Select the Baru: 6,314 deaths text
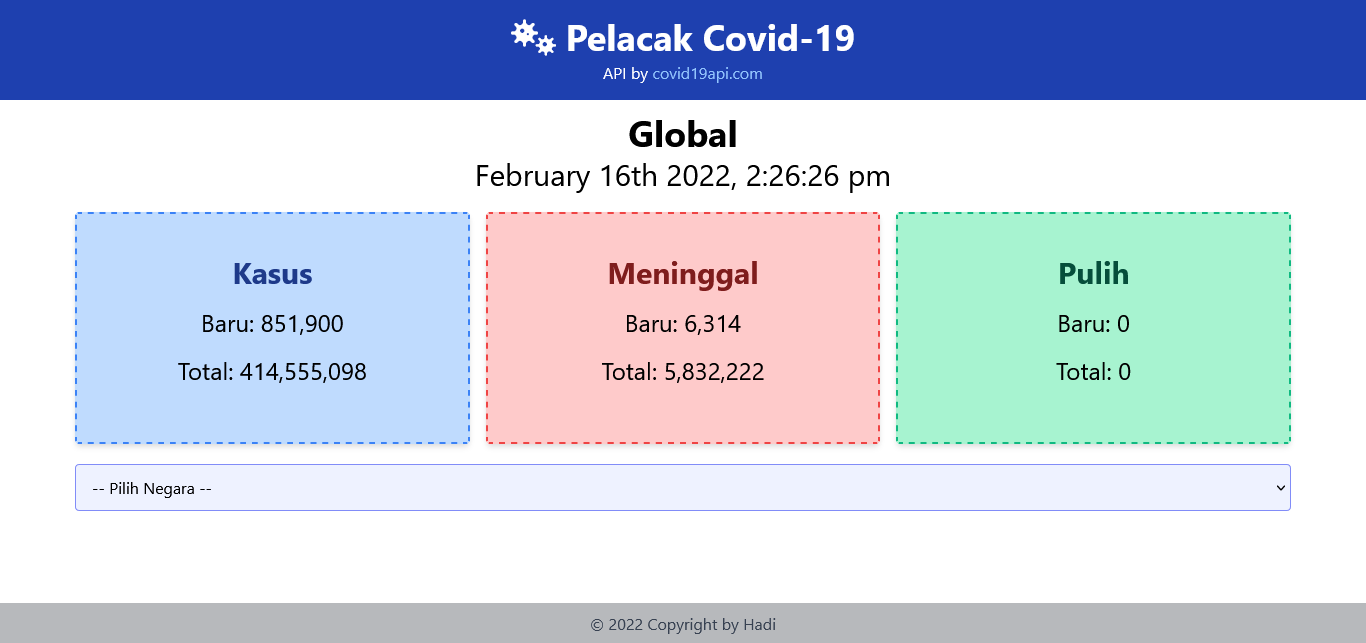 683,324
